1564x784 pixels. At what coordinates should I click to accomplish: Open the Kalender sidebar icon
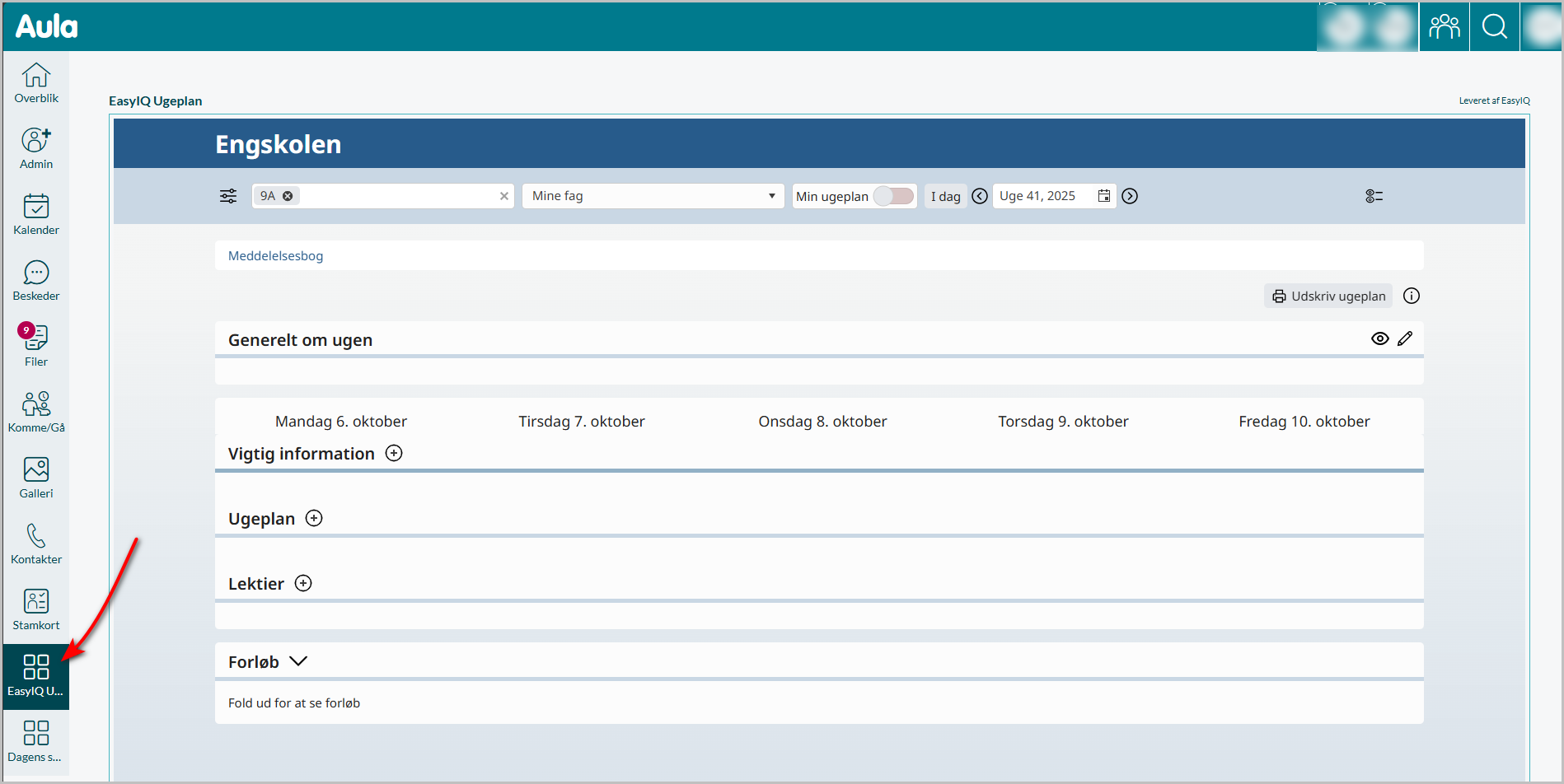point(36,214)
